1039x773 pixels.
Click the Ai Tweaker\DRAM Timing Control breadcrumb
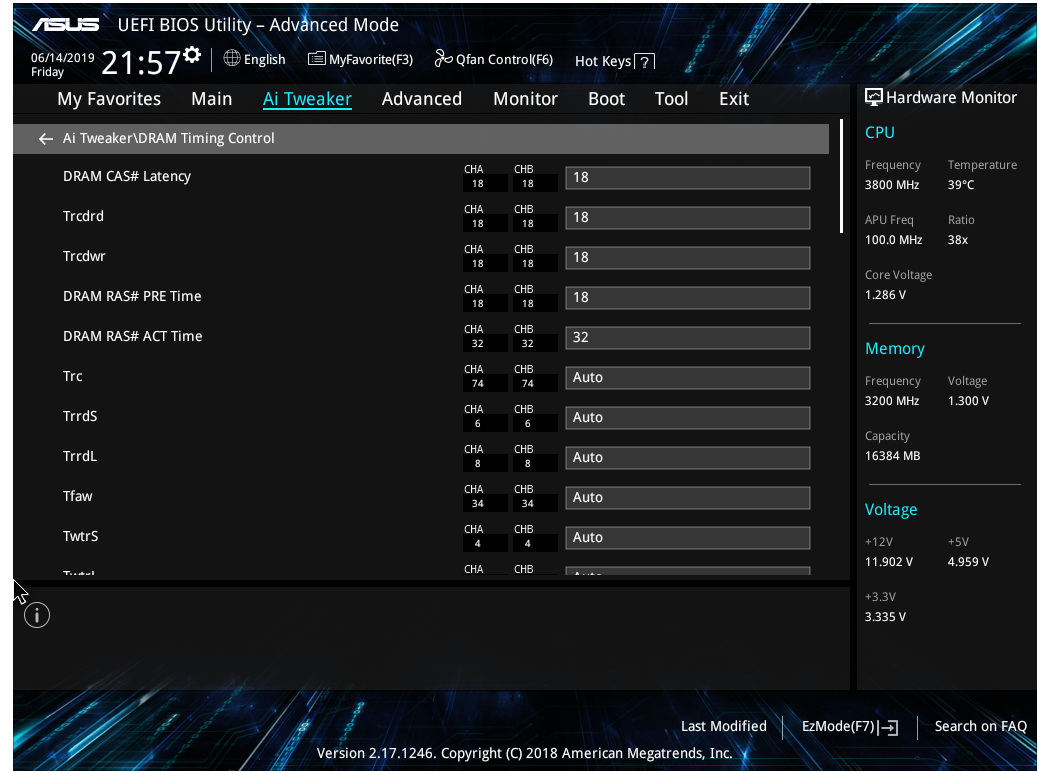pos(168,138)
